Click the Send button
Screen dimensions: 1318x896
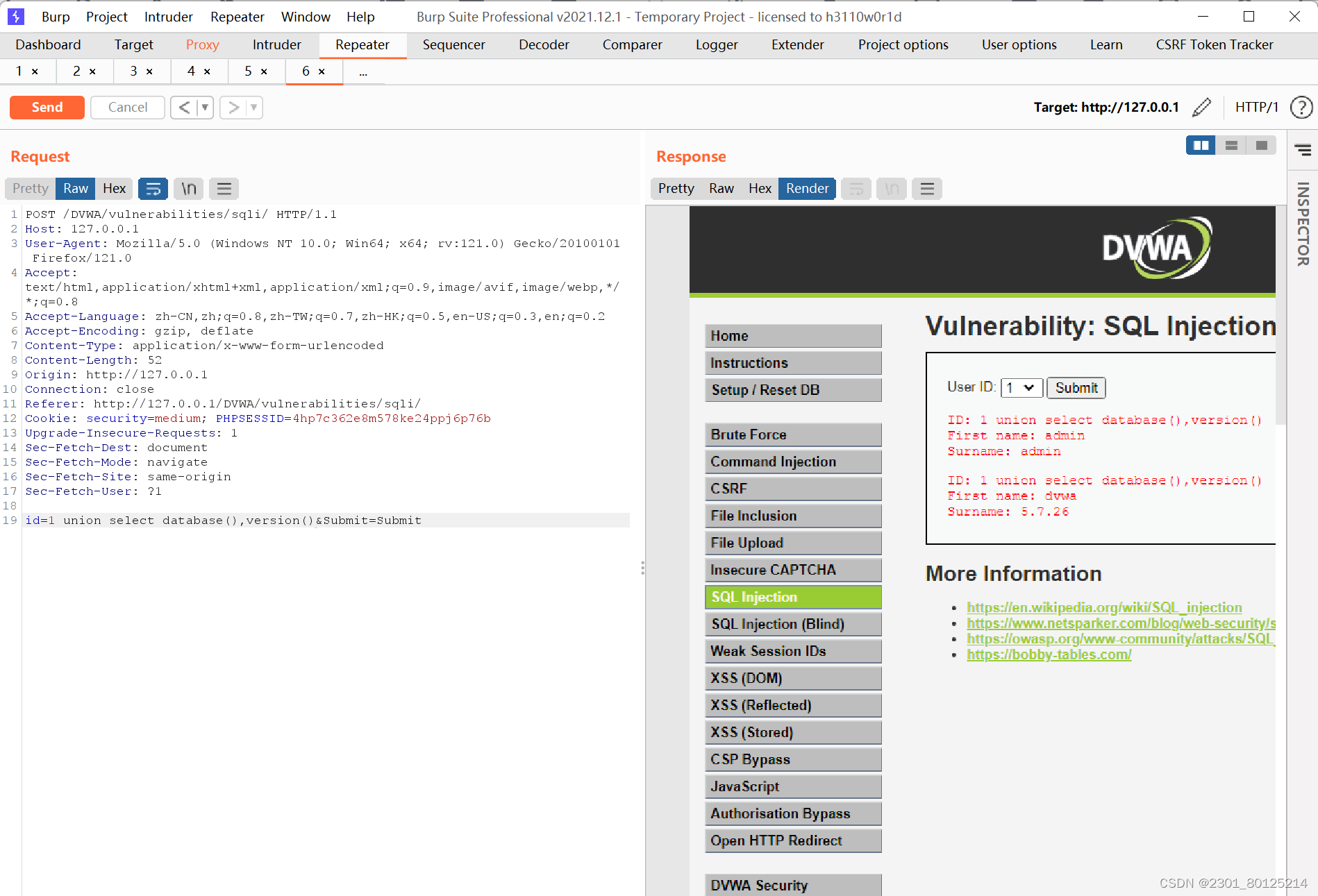pyautogui.click(x=47, y=108)
